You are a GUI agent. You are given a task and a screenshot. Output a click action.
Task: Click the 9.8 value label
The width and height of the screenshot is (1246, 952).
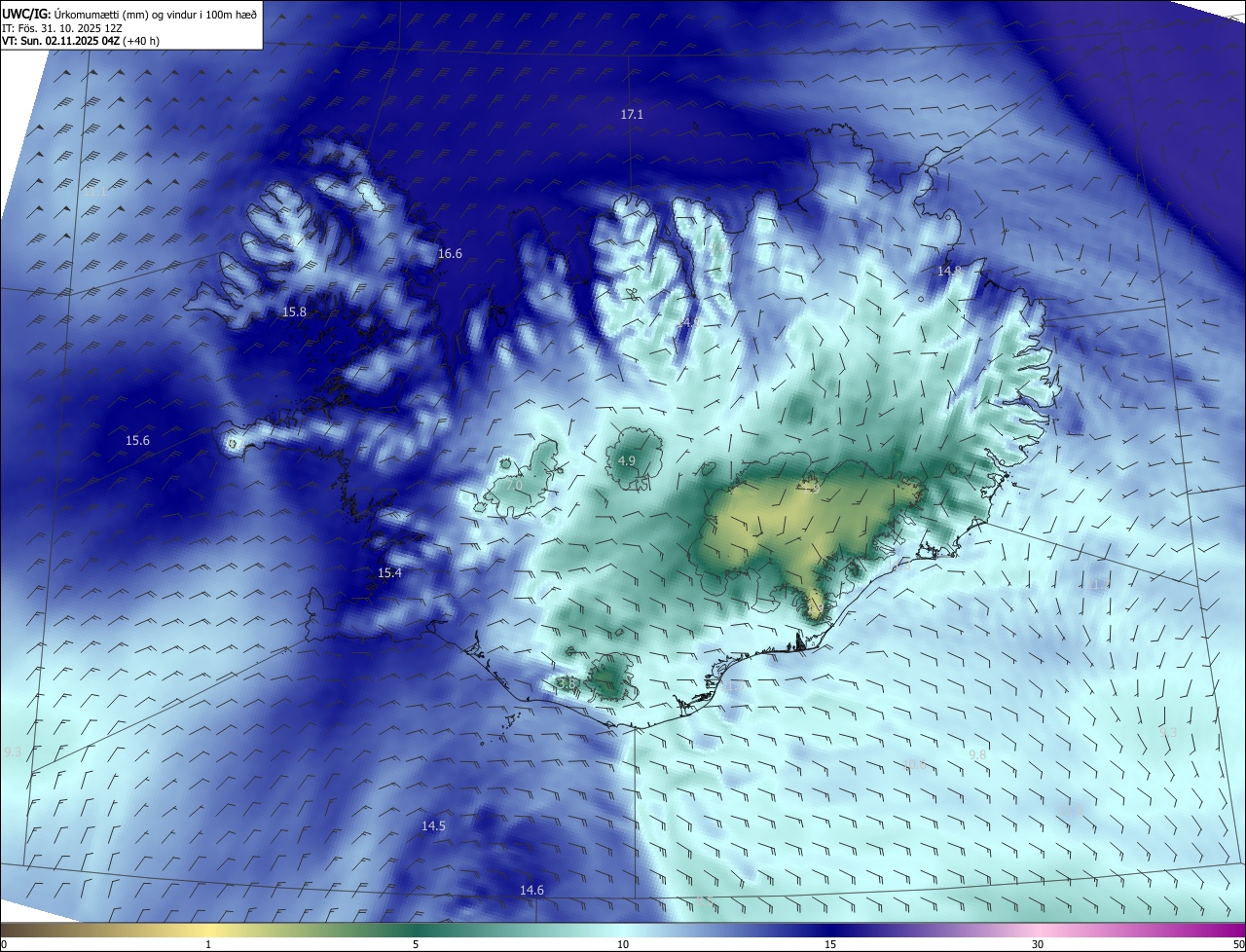[x=978, y=755]
